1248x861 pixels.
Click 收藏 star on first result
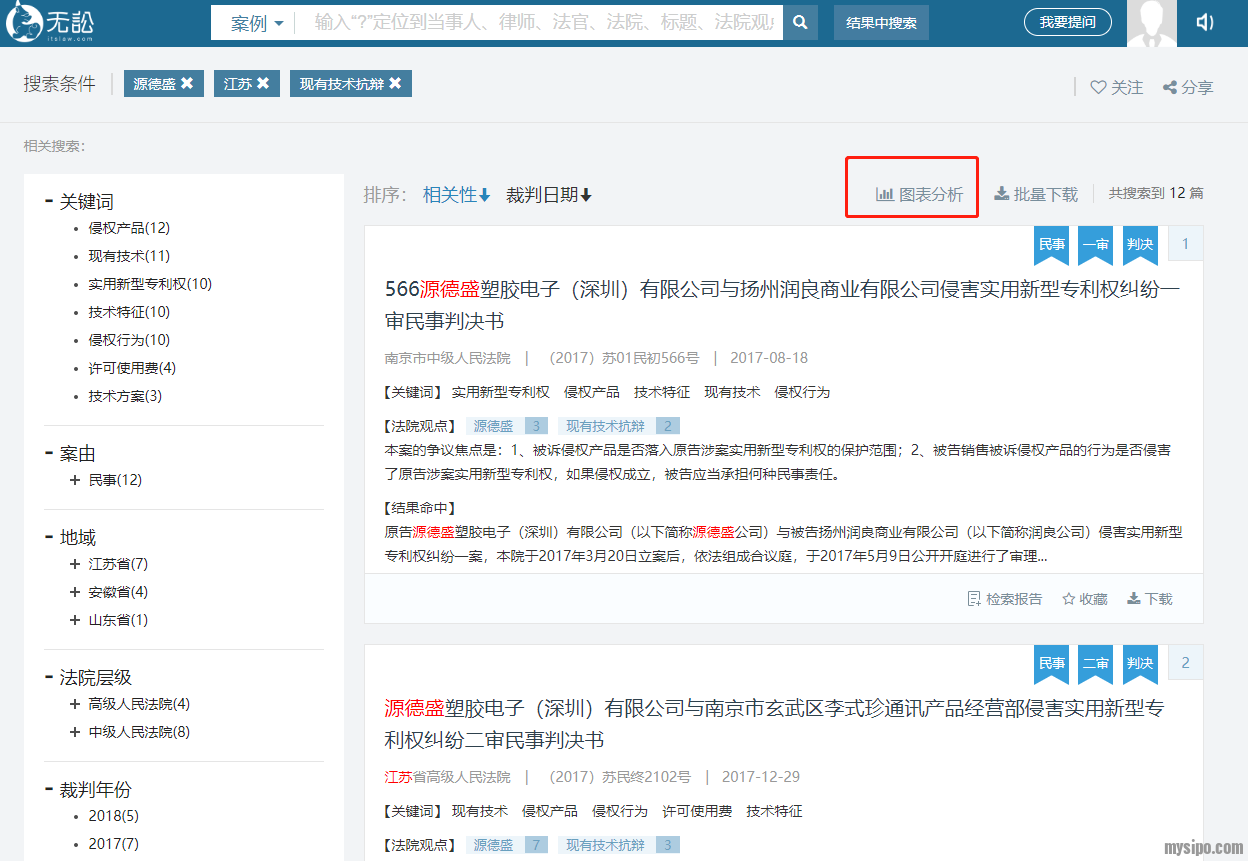coord(1069,599)
